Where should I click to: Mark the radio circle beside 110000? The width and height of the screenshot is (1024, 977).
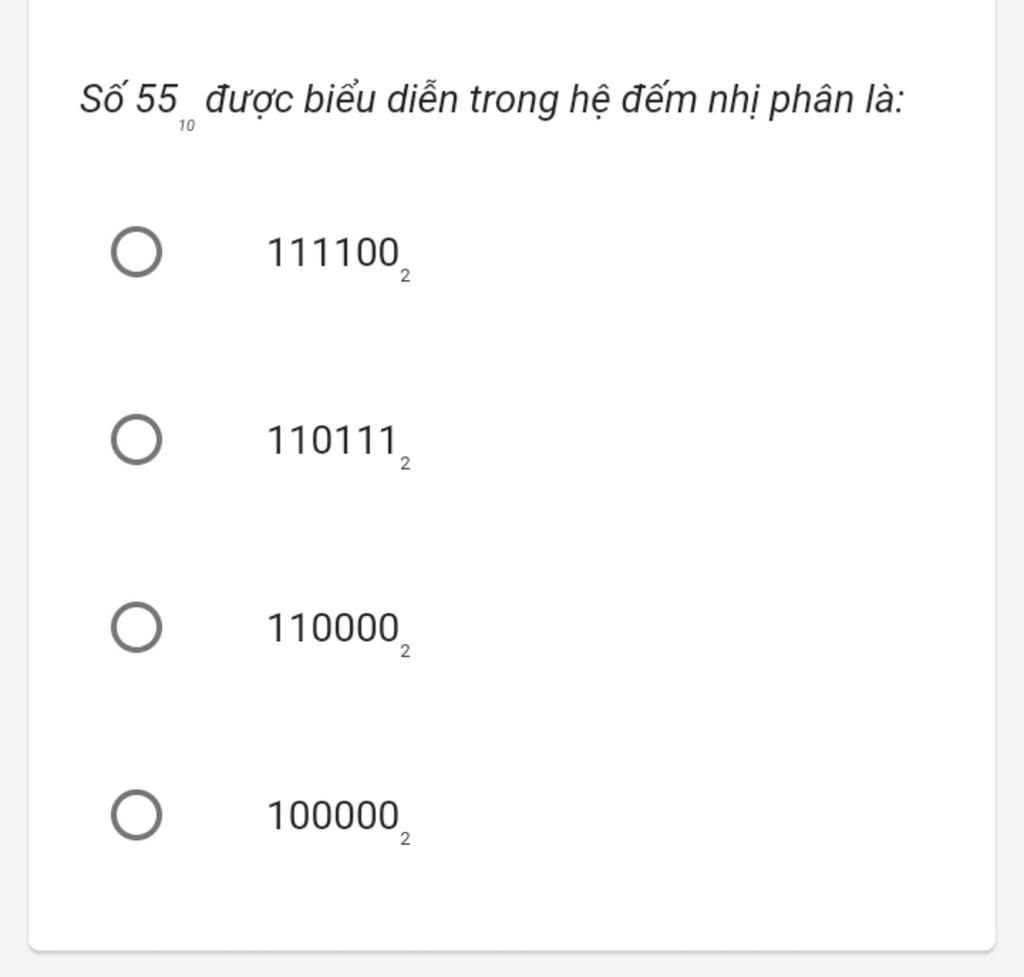pos(136,628)
